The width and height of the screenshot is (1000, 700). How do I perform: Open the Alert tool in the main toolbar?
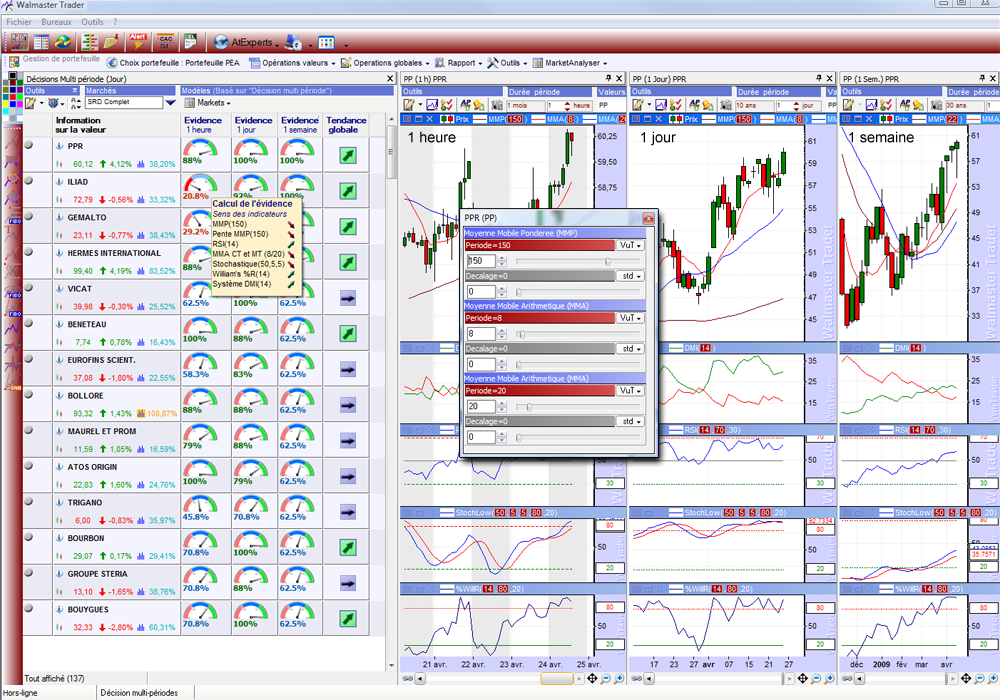tap(138, 42)
